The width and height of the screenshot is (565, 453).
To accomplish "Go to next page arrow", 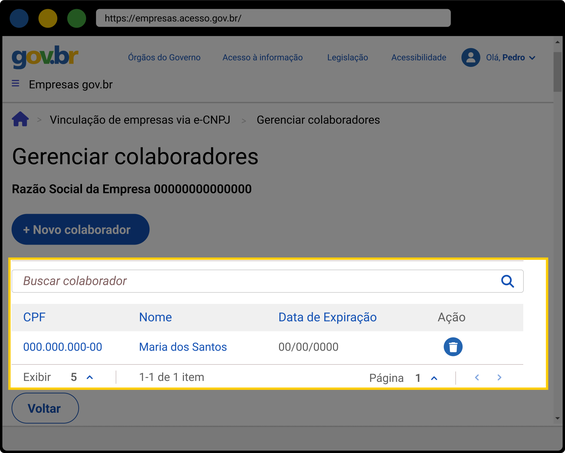I will click(x=499, y=377).
